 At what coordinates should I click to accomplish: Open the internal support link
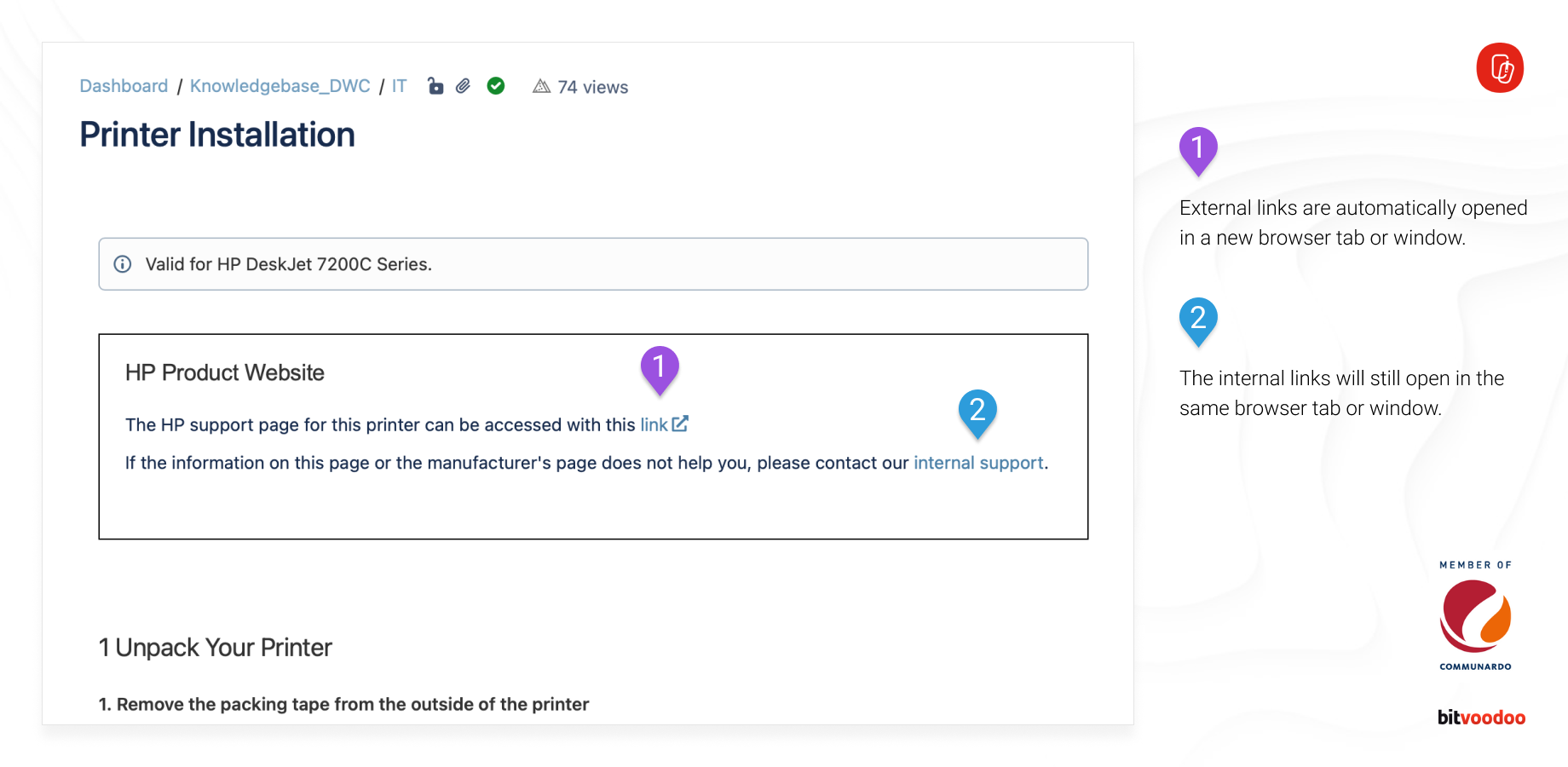tap(978, 463)
